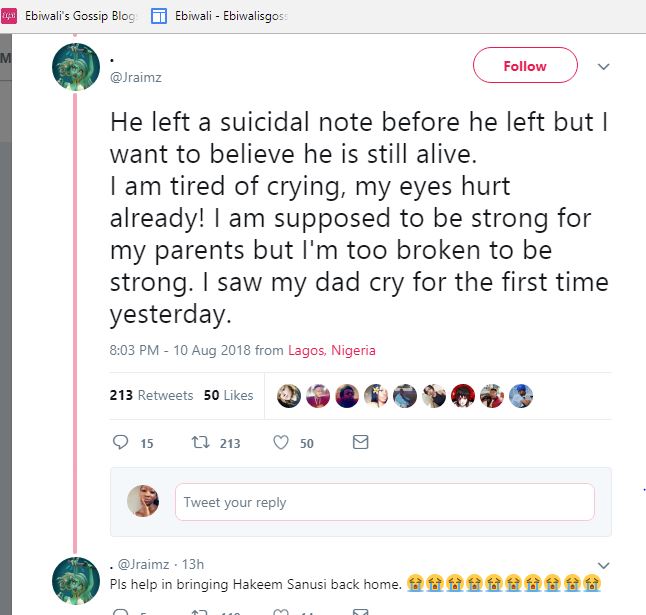Click last liker avatar in likes row
The image size is (646, 615).
[520, 395]
